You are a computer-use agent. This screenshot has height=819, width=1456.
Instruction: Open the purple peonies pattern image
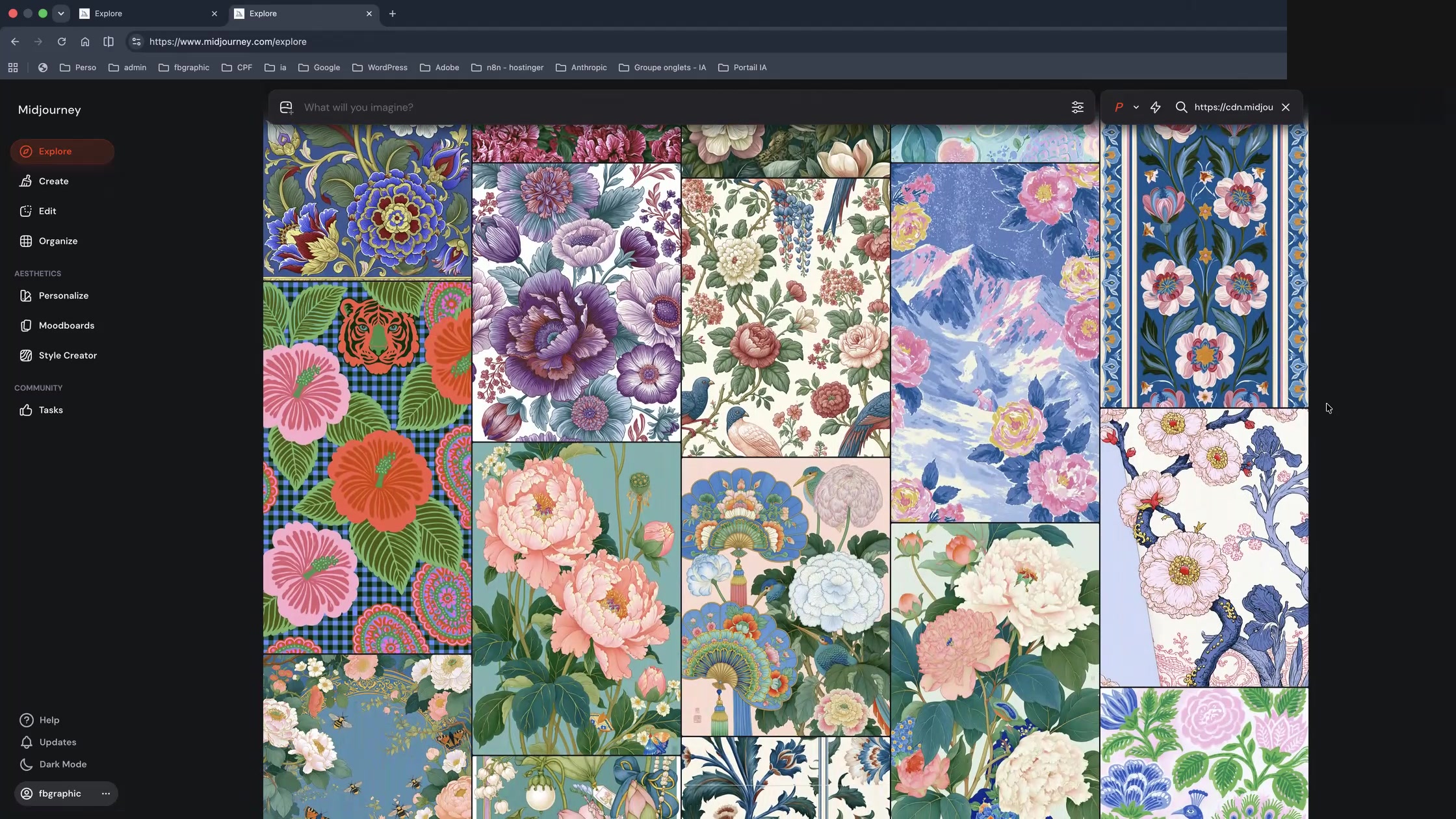point(577,302)
